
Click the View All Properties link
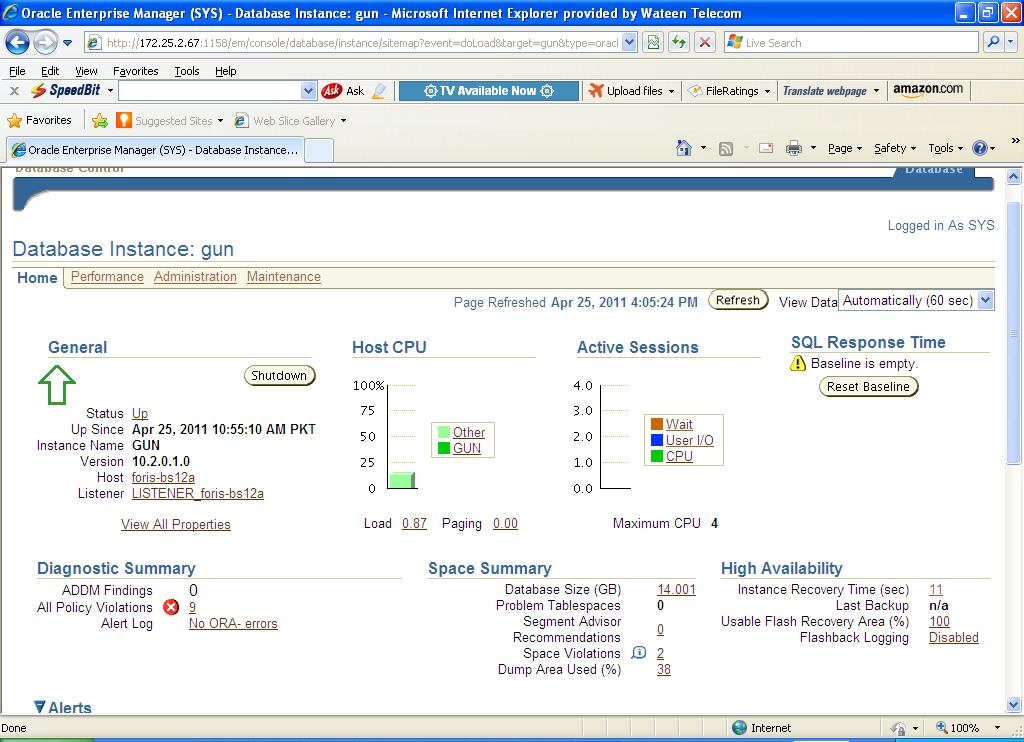coord(176,524)
